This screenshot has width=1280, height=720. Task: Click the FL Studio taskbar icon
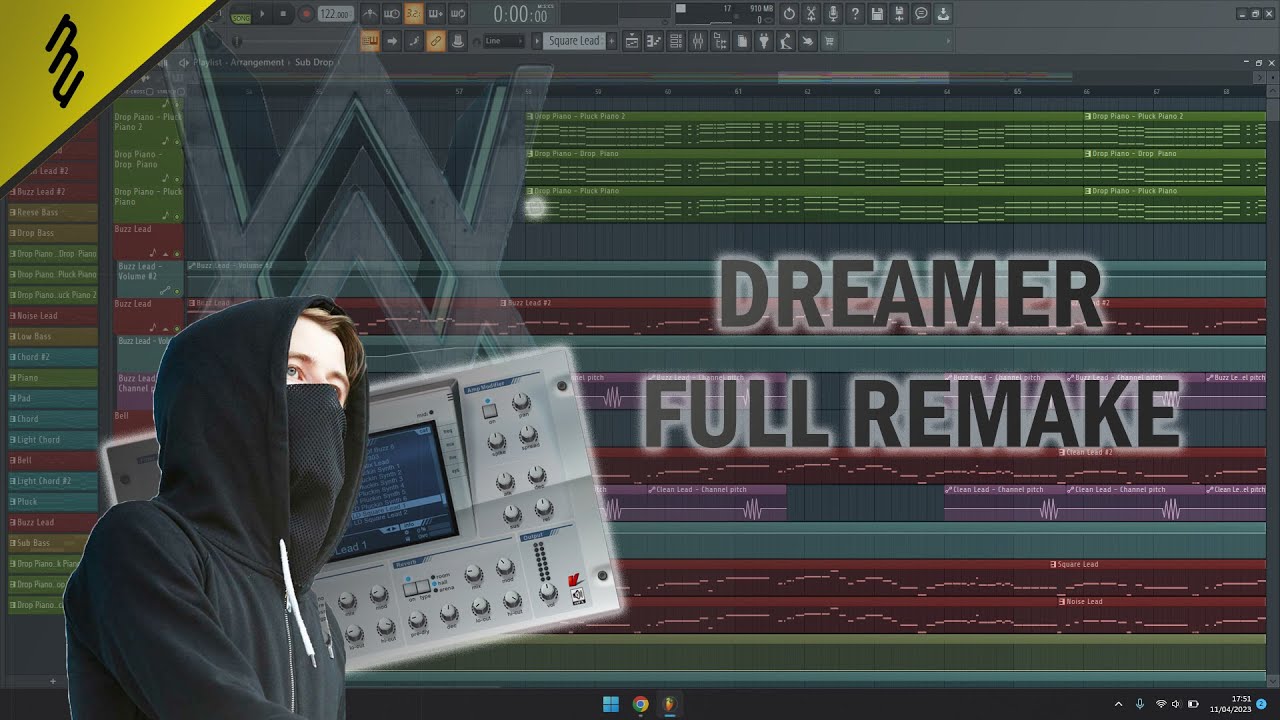669,704
